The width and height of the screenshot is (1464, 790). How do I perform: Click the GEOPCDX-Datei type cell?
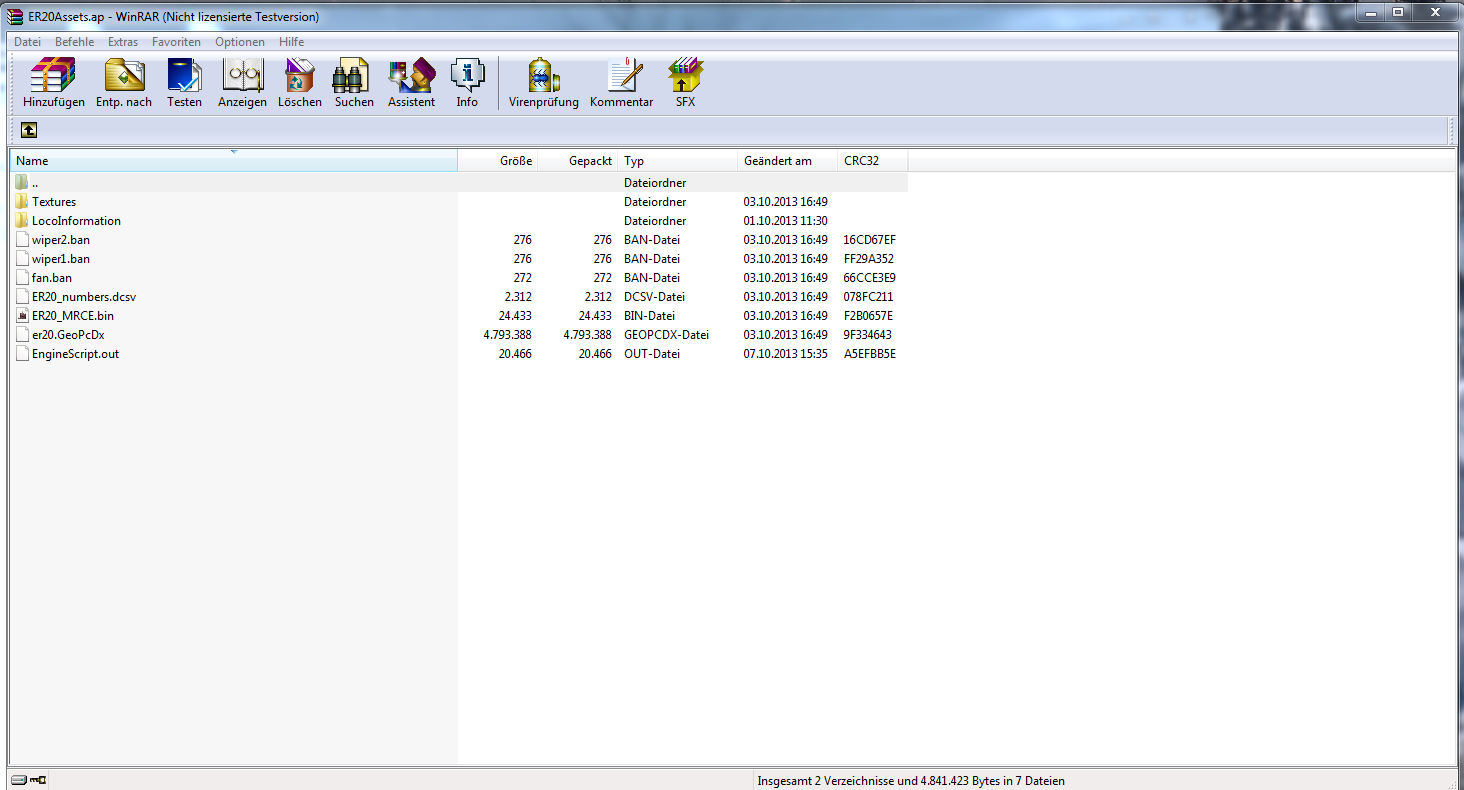click(x=666, y=335)
